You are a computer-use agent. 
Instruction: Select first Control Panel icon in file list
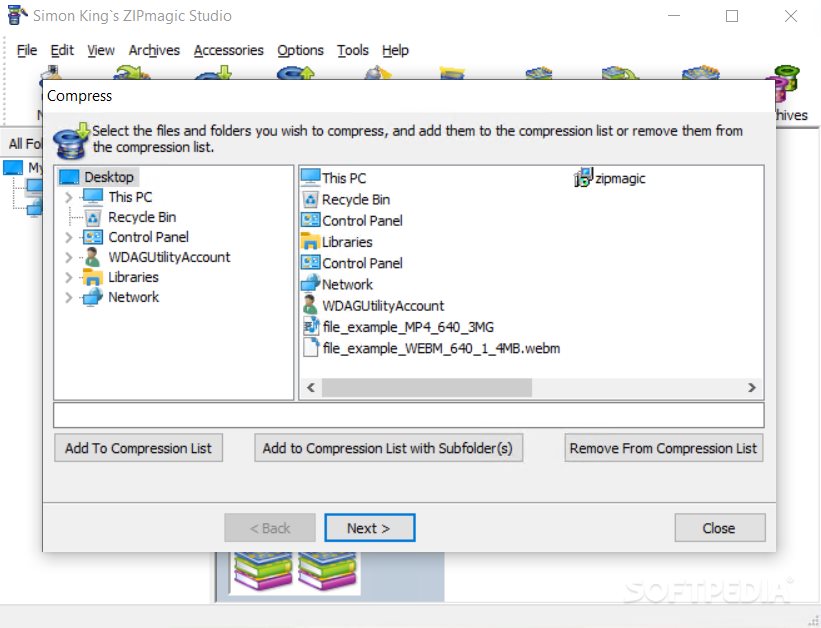[x=310, y=220]
